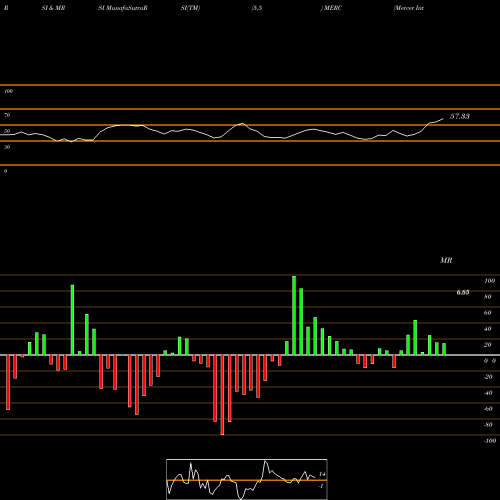
Task: Click the 6.65 value in the MR panel
Action: pos(463,292)
